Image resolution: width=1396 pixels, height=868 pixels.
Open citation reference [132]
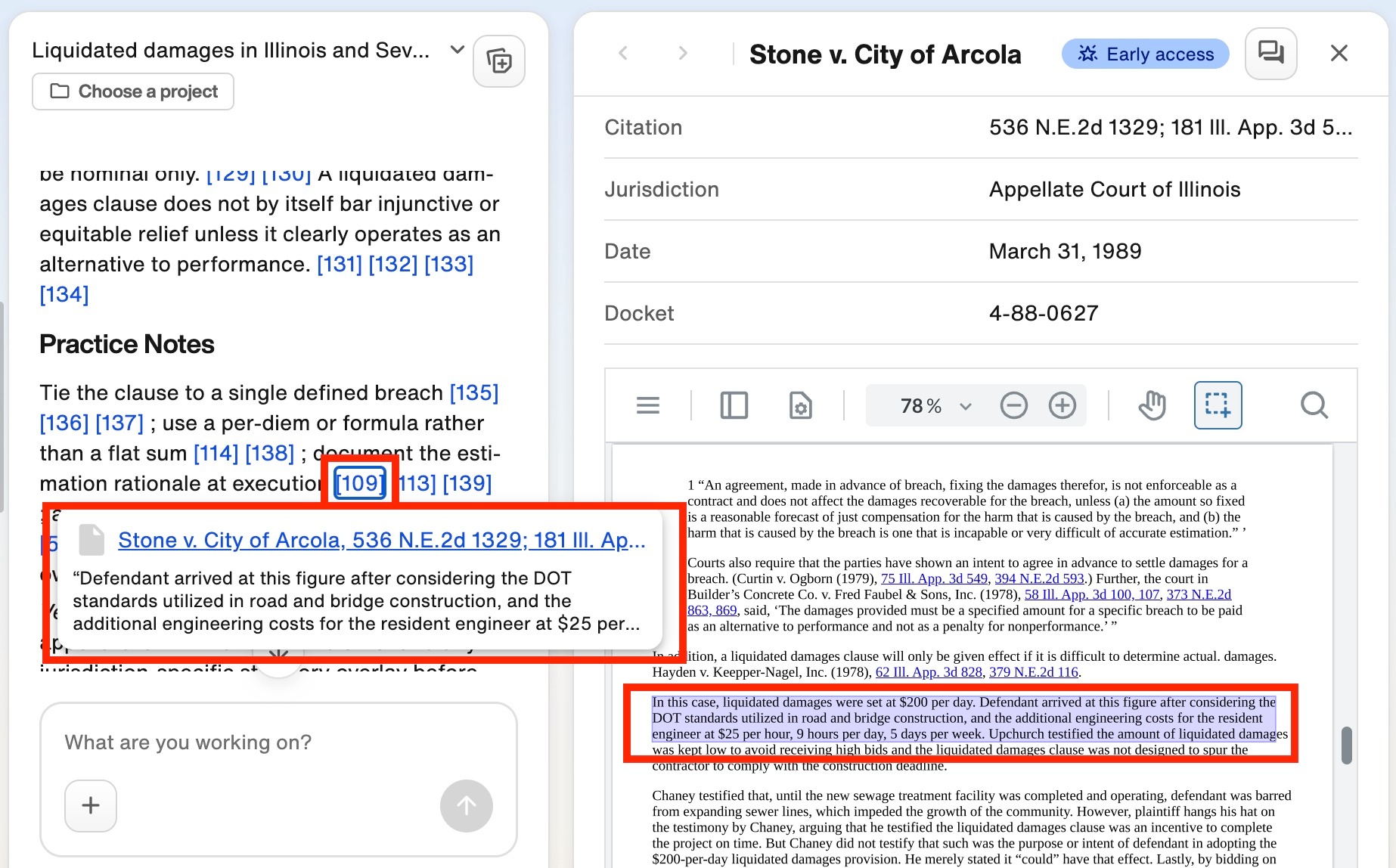point(393,264)
